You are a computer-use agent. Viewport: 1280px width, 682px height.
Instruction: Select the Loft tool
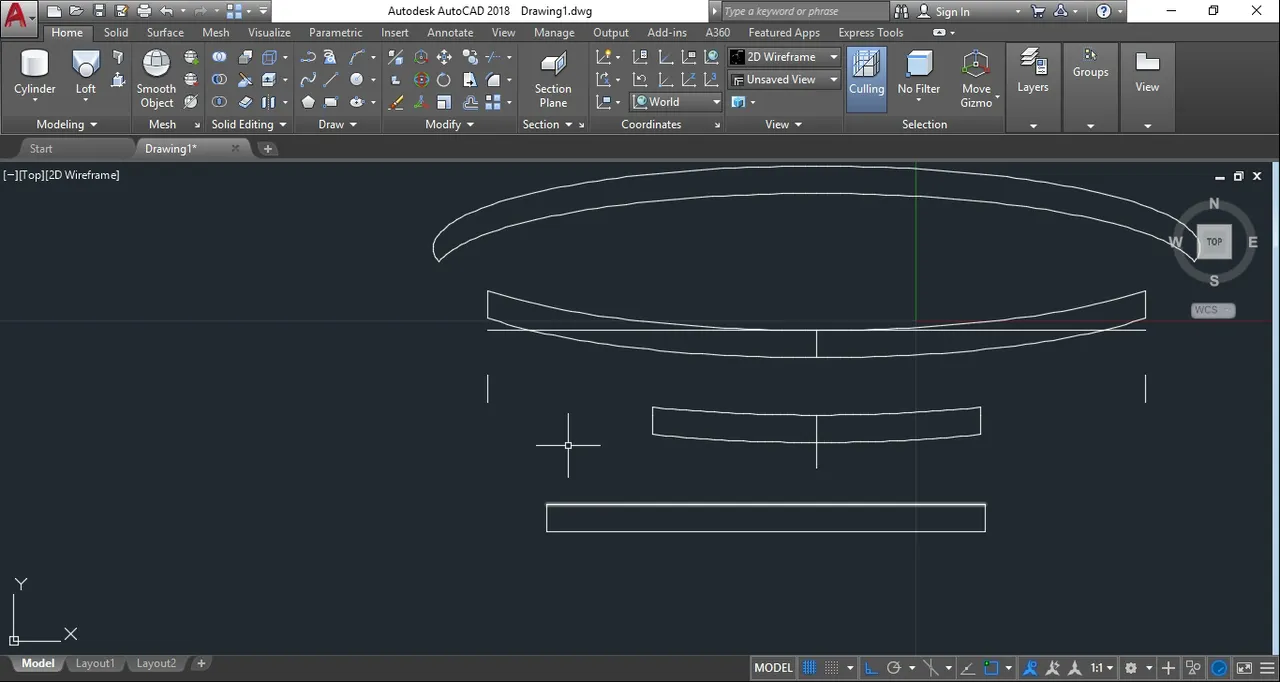point(86,74)
